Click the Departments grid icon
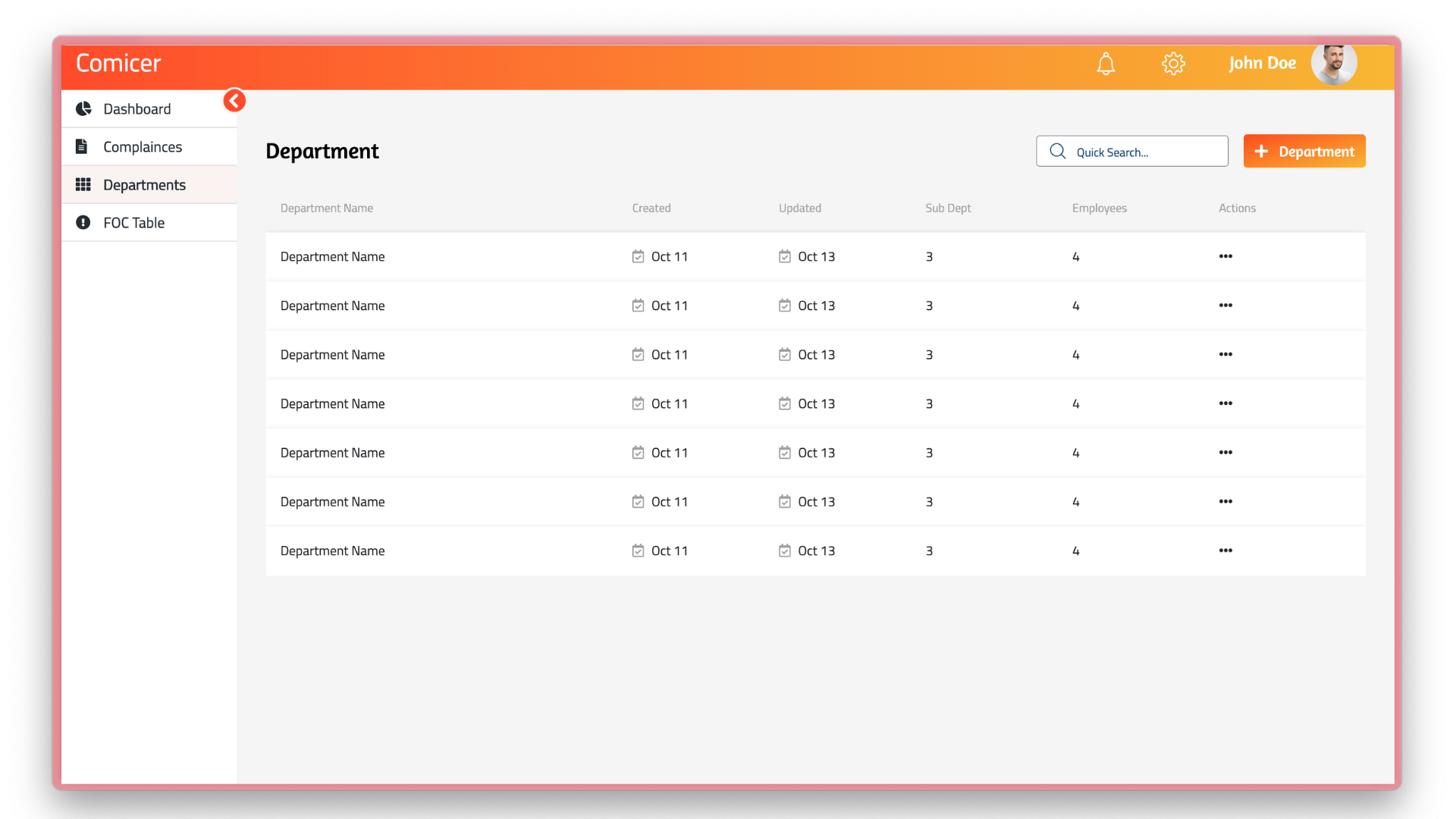Screen dimensions: 1456x819 coord(83,184)
